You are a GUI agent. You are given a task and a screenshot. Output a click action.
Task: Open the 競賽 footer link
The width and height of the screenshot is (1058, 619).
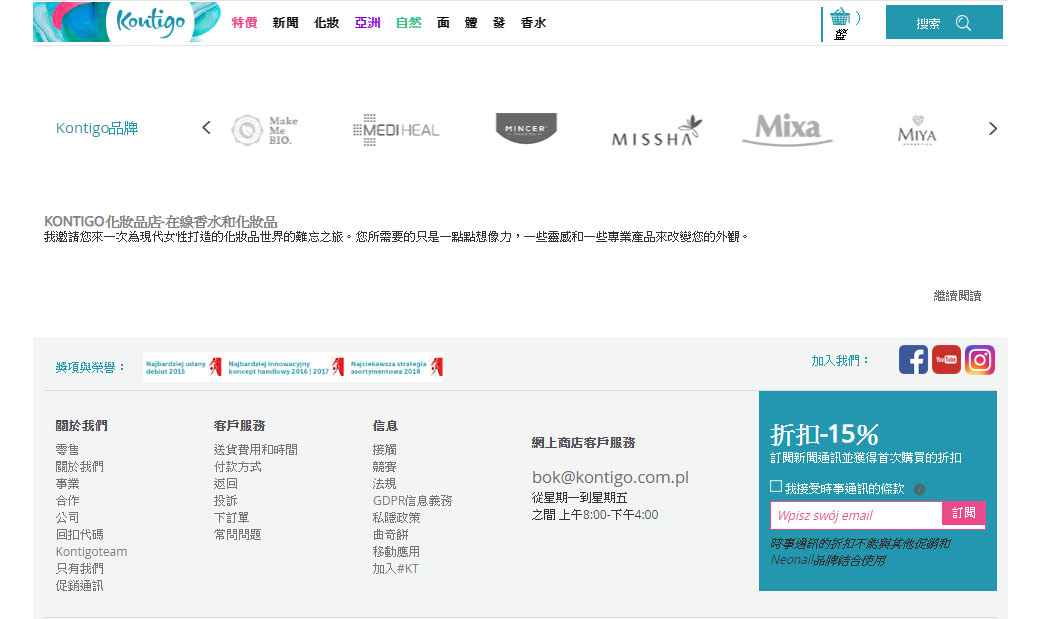[385, 466]
